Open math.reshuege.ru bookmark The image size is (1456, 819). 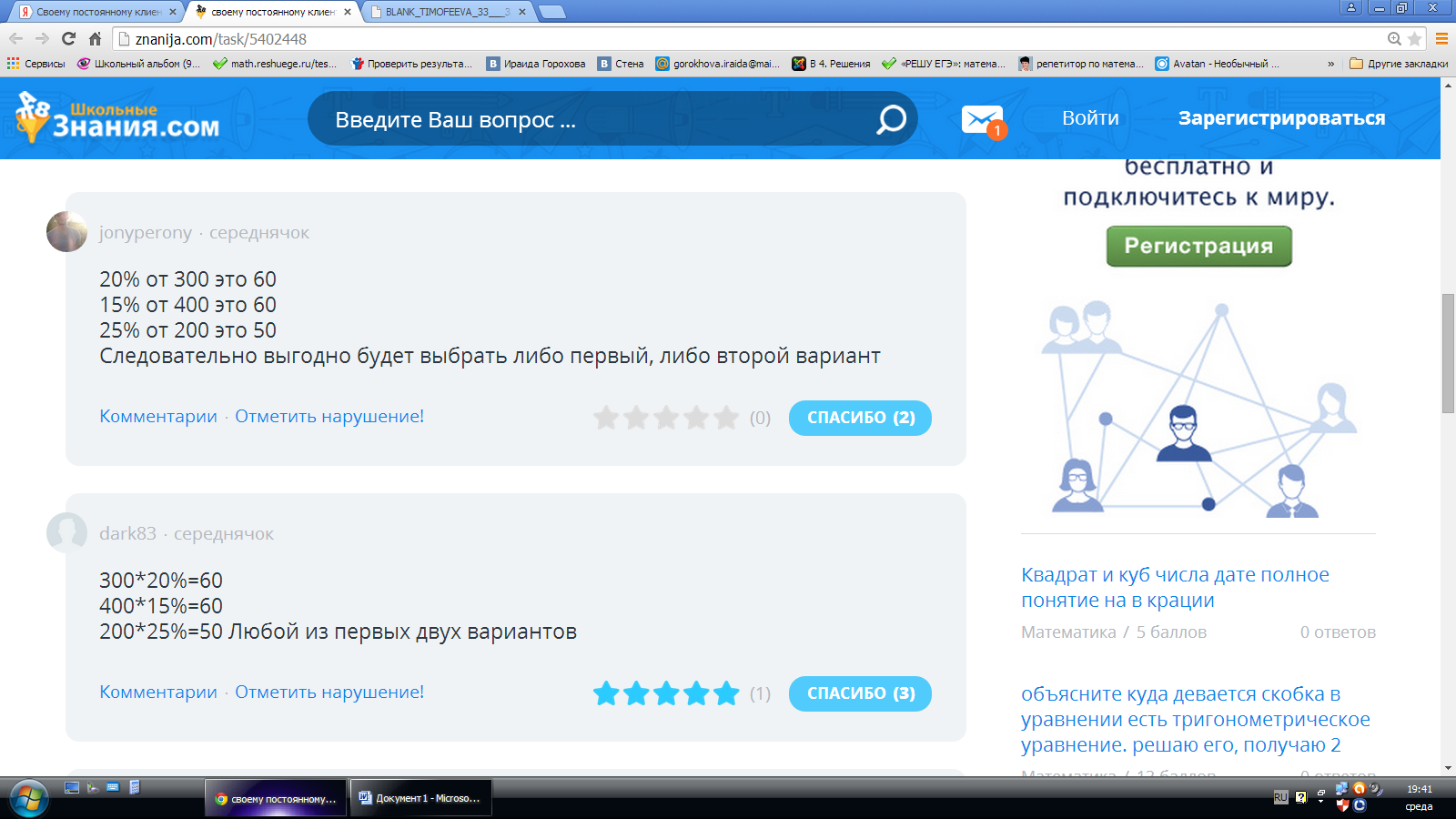(x=275, y=64)
